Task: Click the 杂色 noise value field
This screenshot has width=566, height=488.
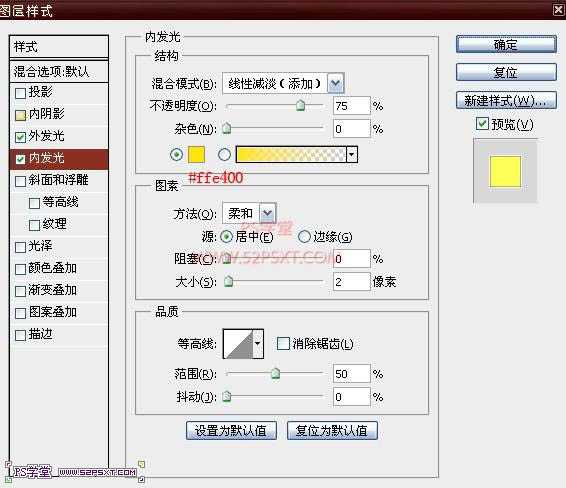Action: pyautogui.click(x=352, y=129)
